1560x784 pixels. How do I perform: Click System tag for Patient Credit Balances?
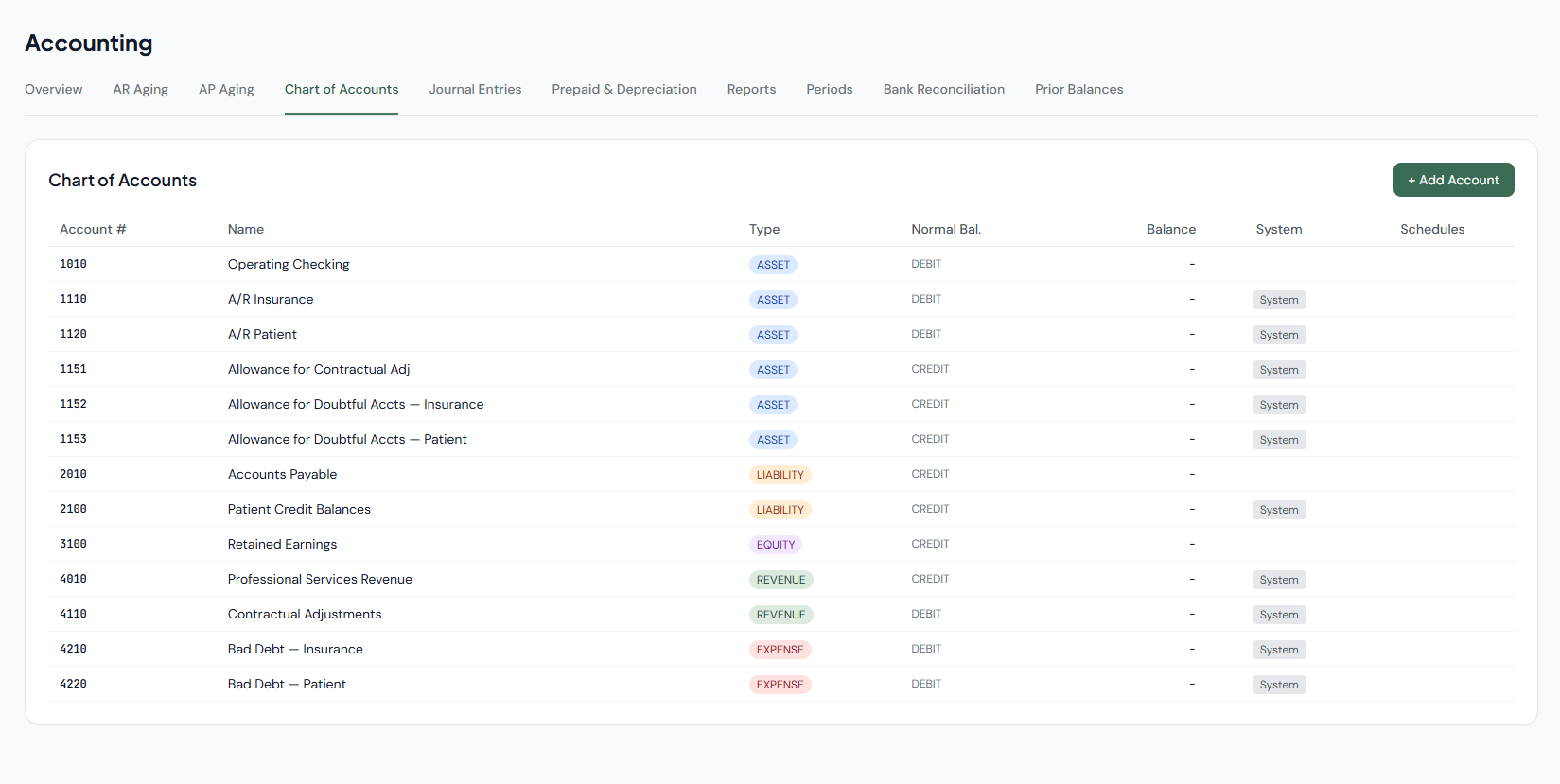(x=1279, y=510)
